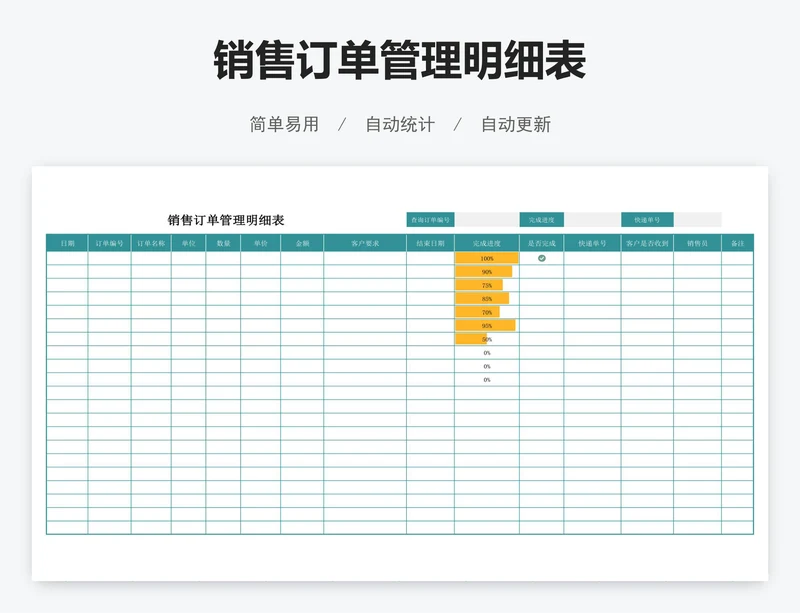Screen dimensions: 800x613
Task: Select the 结束日期 column header
Action: [x=431, y=243]
